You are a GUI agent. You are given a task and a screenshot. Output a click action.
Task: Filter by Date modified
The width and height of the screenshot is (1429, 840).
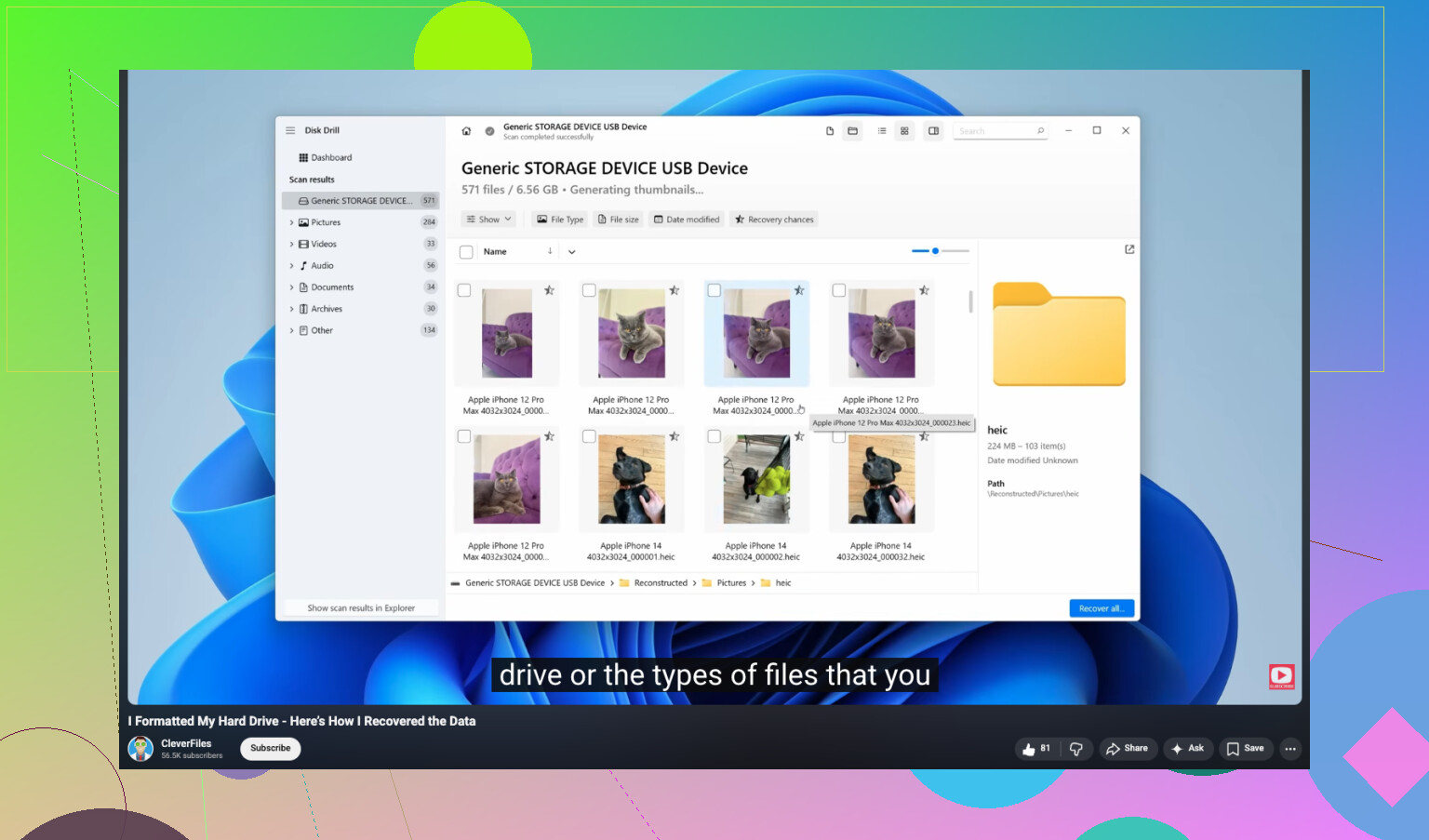(x=687, y=220)
